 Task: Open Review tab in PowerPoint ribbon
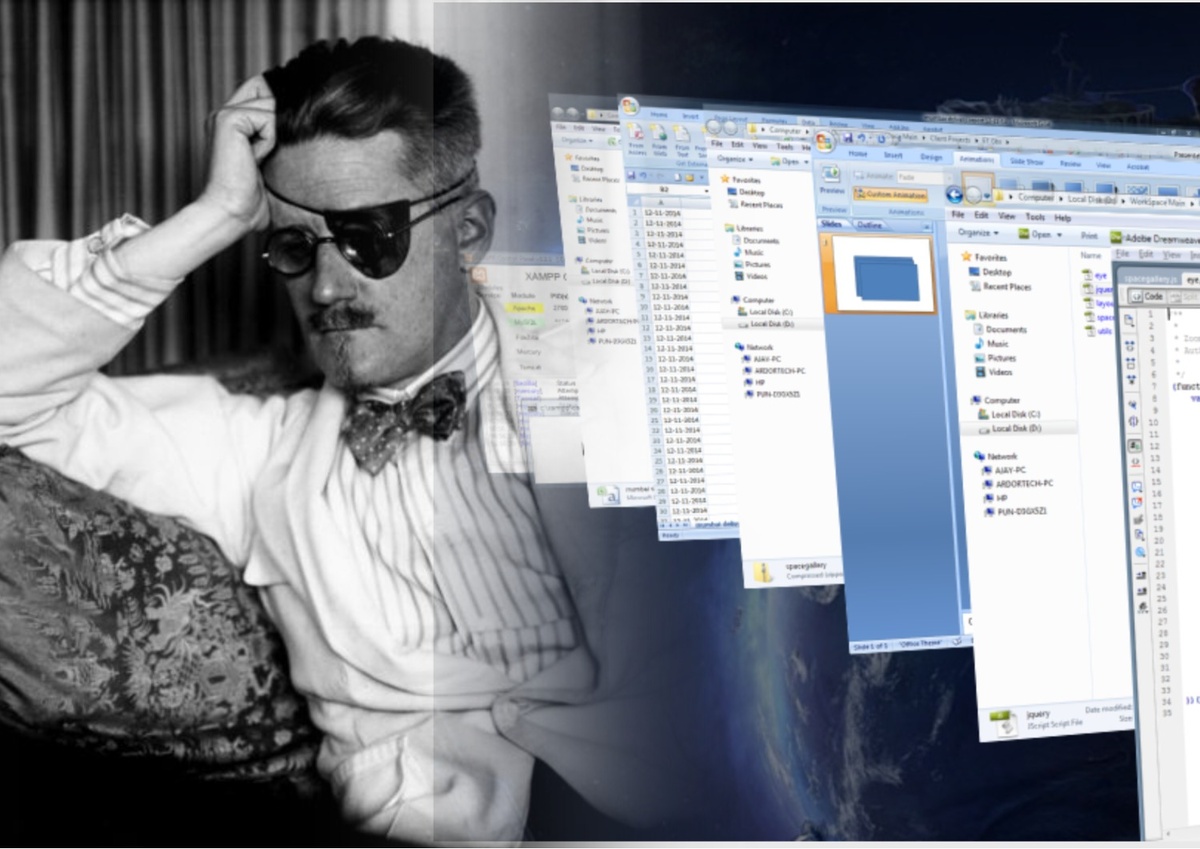click(x=1071, y=163)
